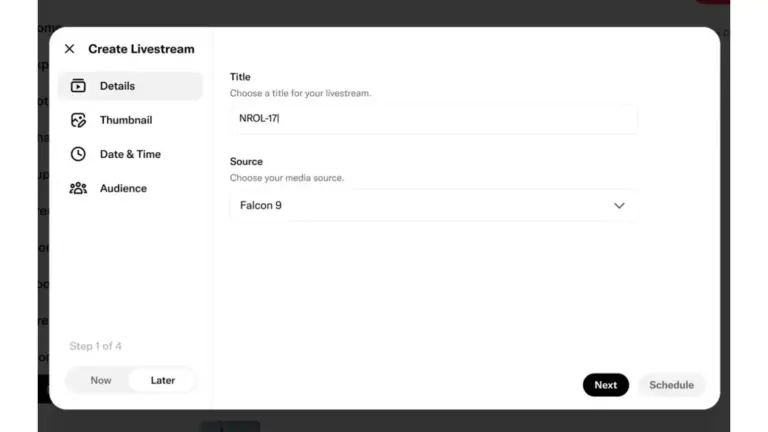Click the clock icon for Date & Time
This screenshot has width=768, height=432.
(78, 154)
